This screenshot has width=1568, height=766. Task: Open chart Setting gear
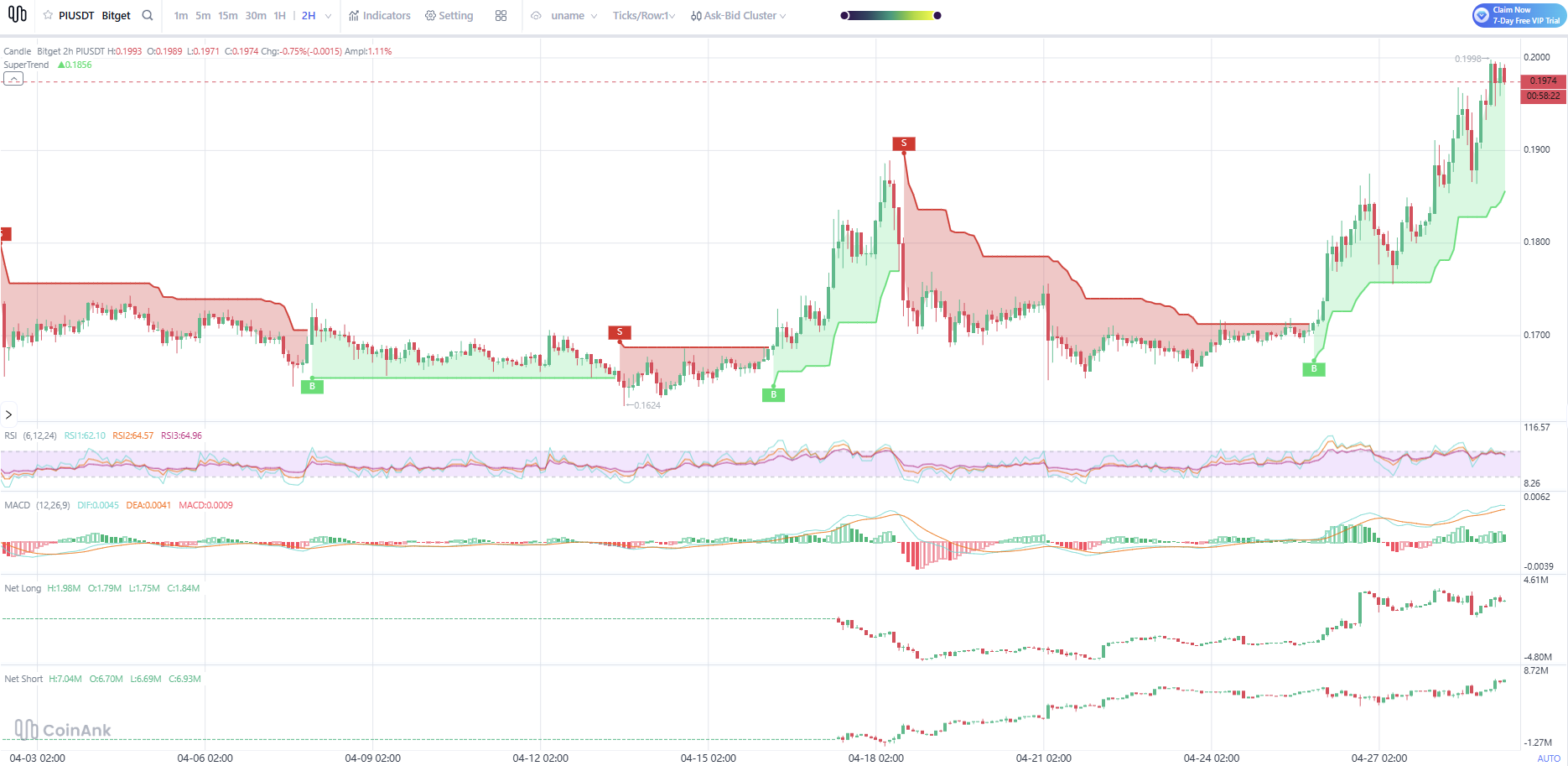449,15
